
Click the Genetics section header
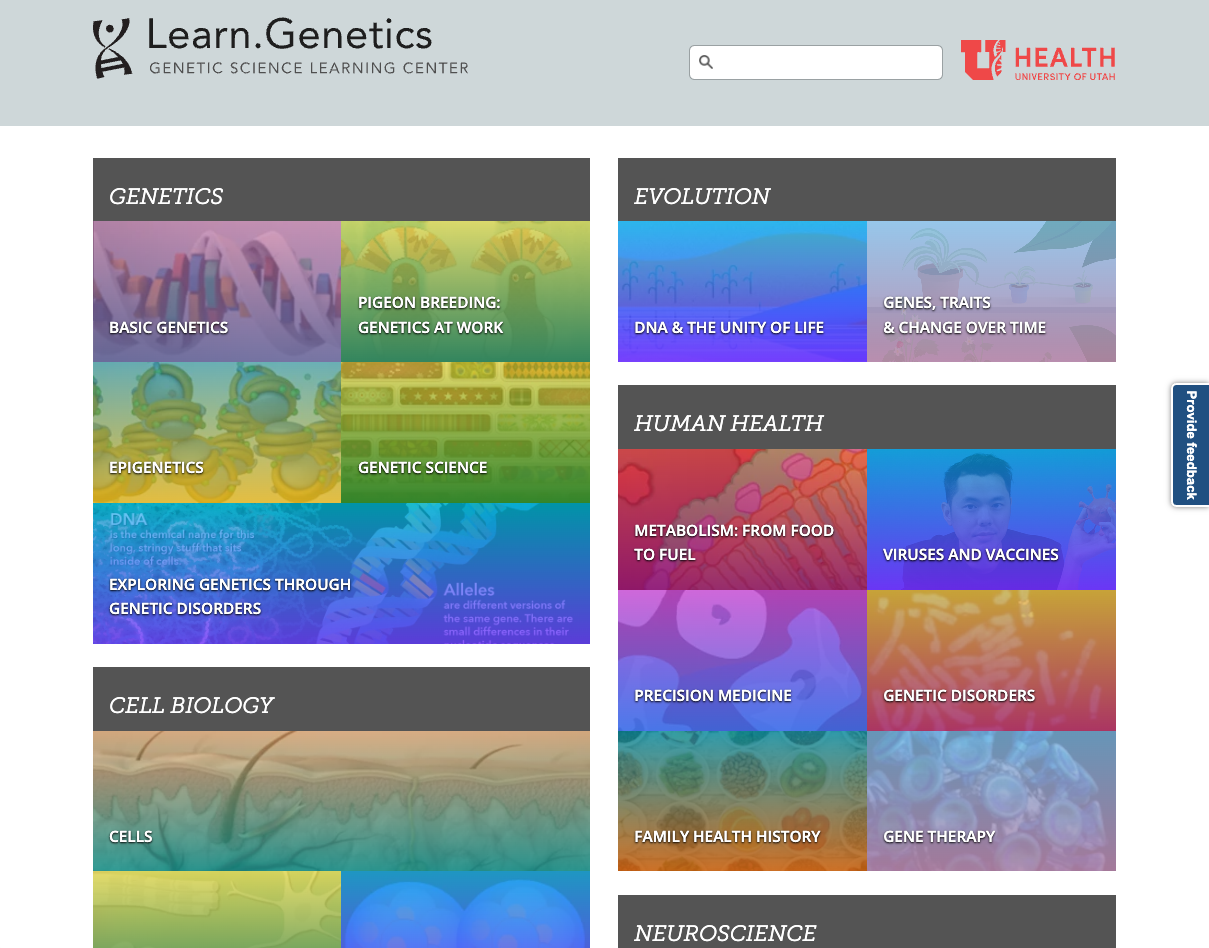click(341, 190)
